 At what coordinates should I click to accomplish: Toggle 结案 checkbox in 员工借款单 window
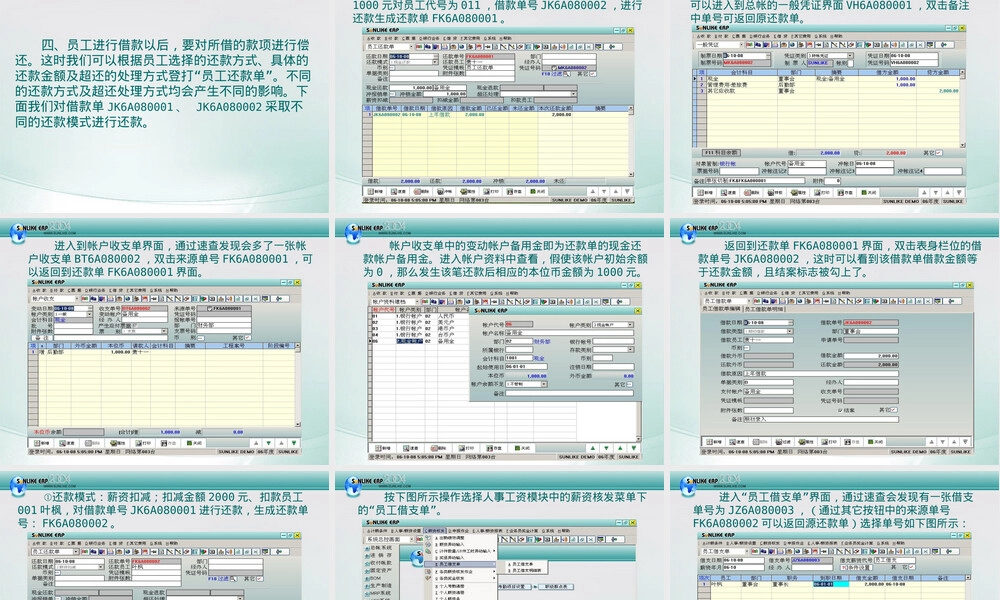pos(841,410)
